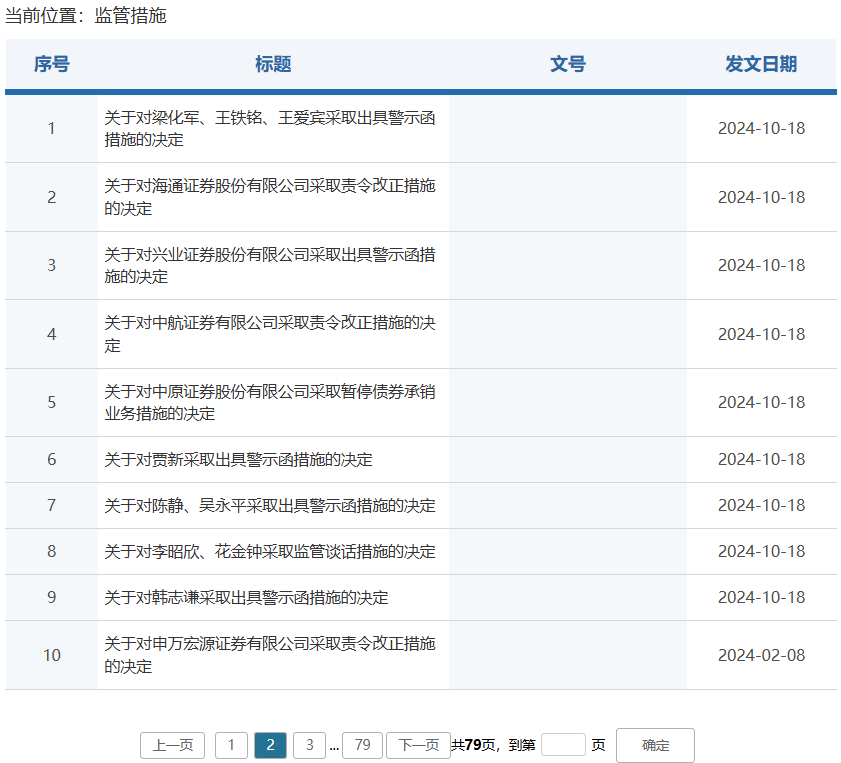Screen dimensions: 841x763
Task: Go to the previous page with 上一页
Action: point(171,745)
